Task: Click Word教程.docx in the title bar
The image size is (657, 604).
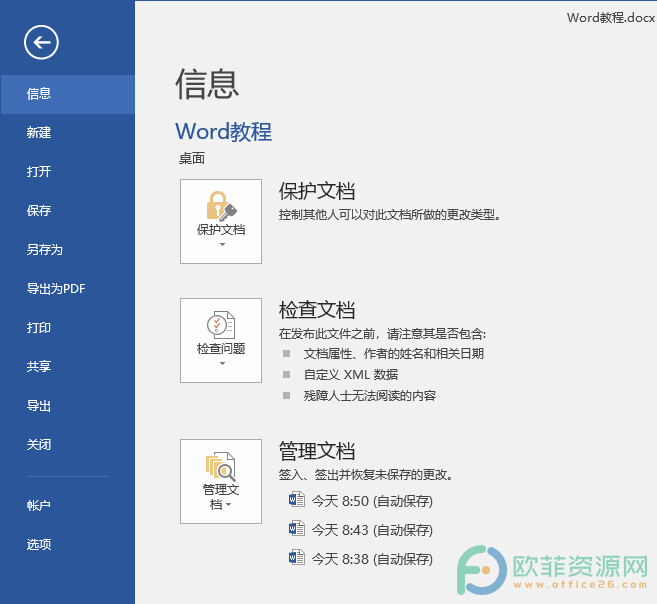Action: click(611, 18)
